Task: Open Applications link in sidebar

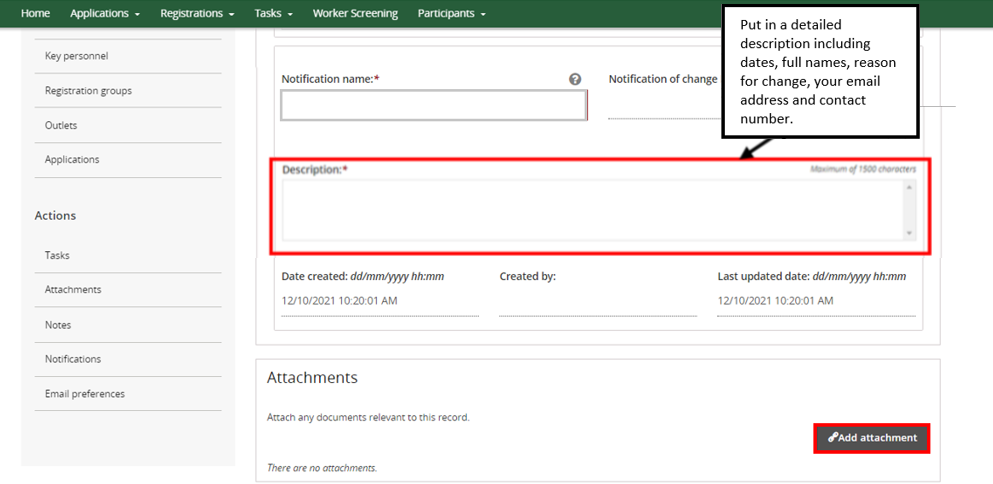Action: point(72,160)
